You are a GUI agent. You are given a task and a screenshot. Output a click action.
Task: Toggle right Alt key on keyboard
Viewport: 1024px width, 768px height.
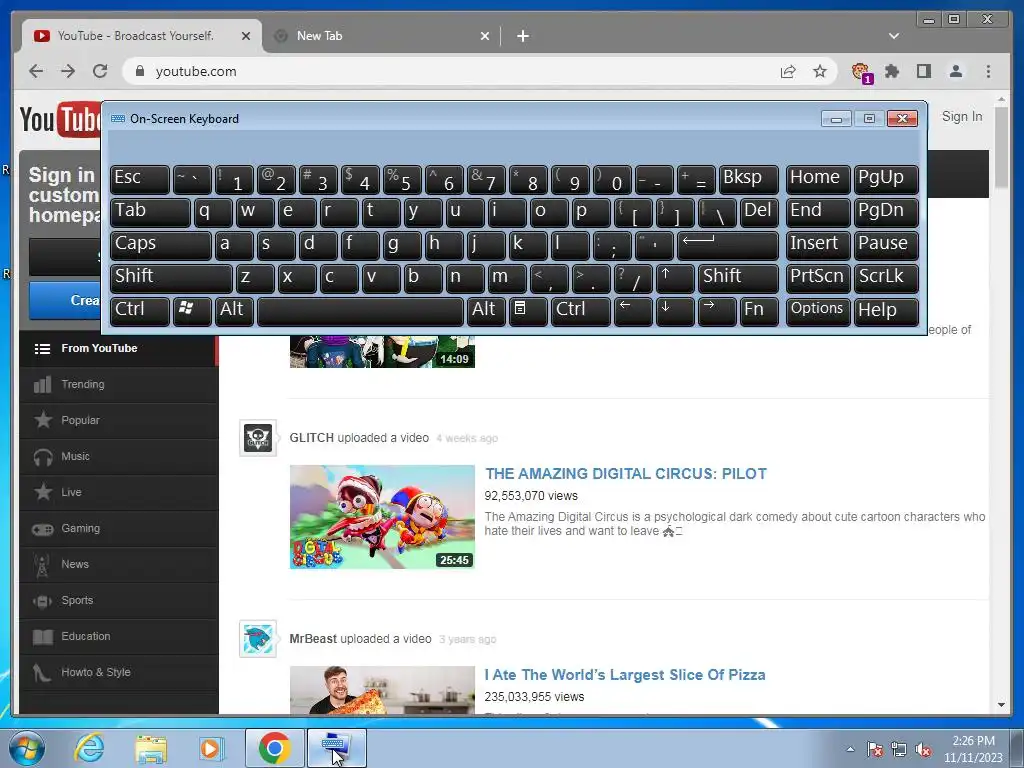(x=486, y=311)
